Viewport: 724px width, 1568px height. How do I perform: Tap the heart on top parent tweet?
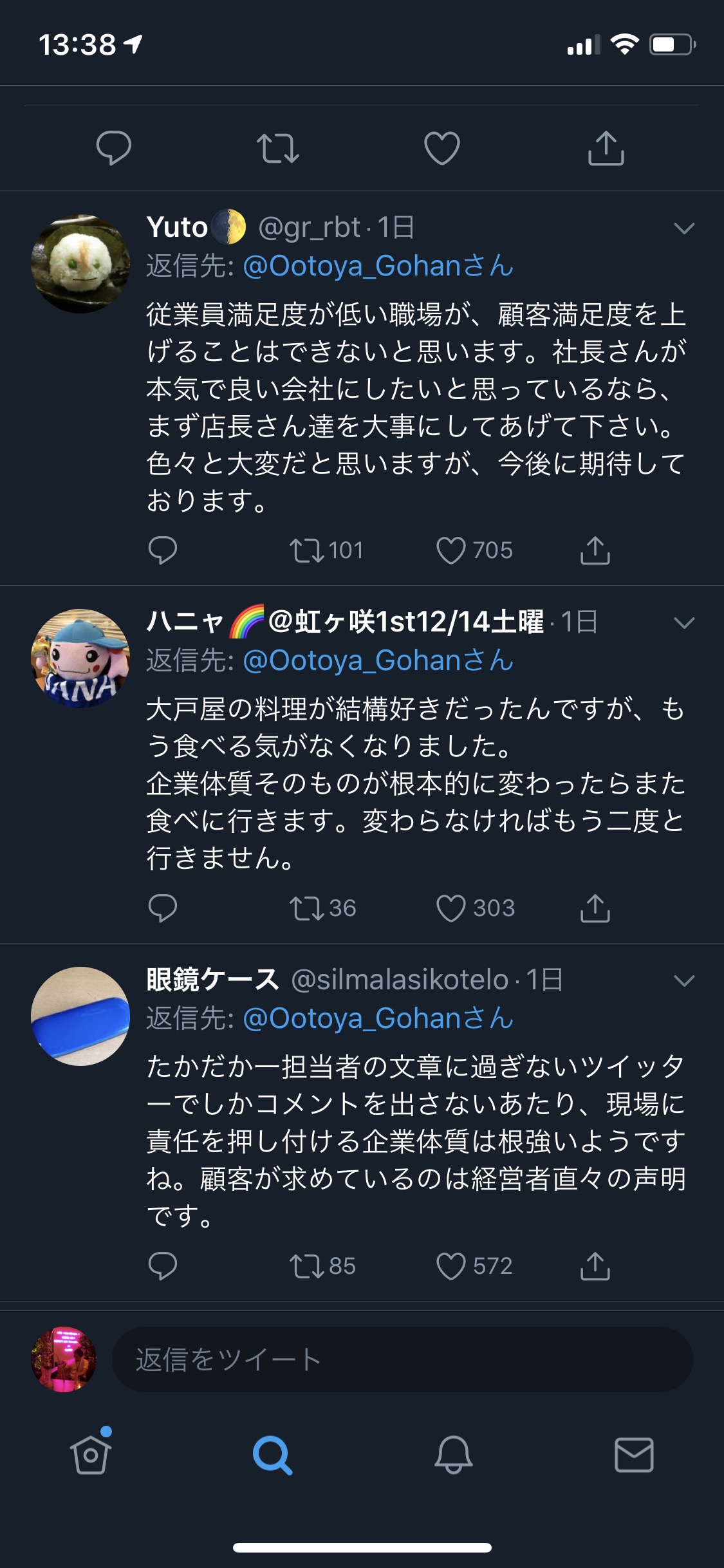tap(442, 148)
